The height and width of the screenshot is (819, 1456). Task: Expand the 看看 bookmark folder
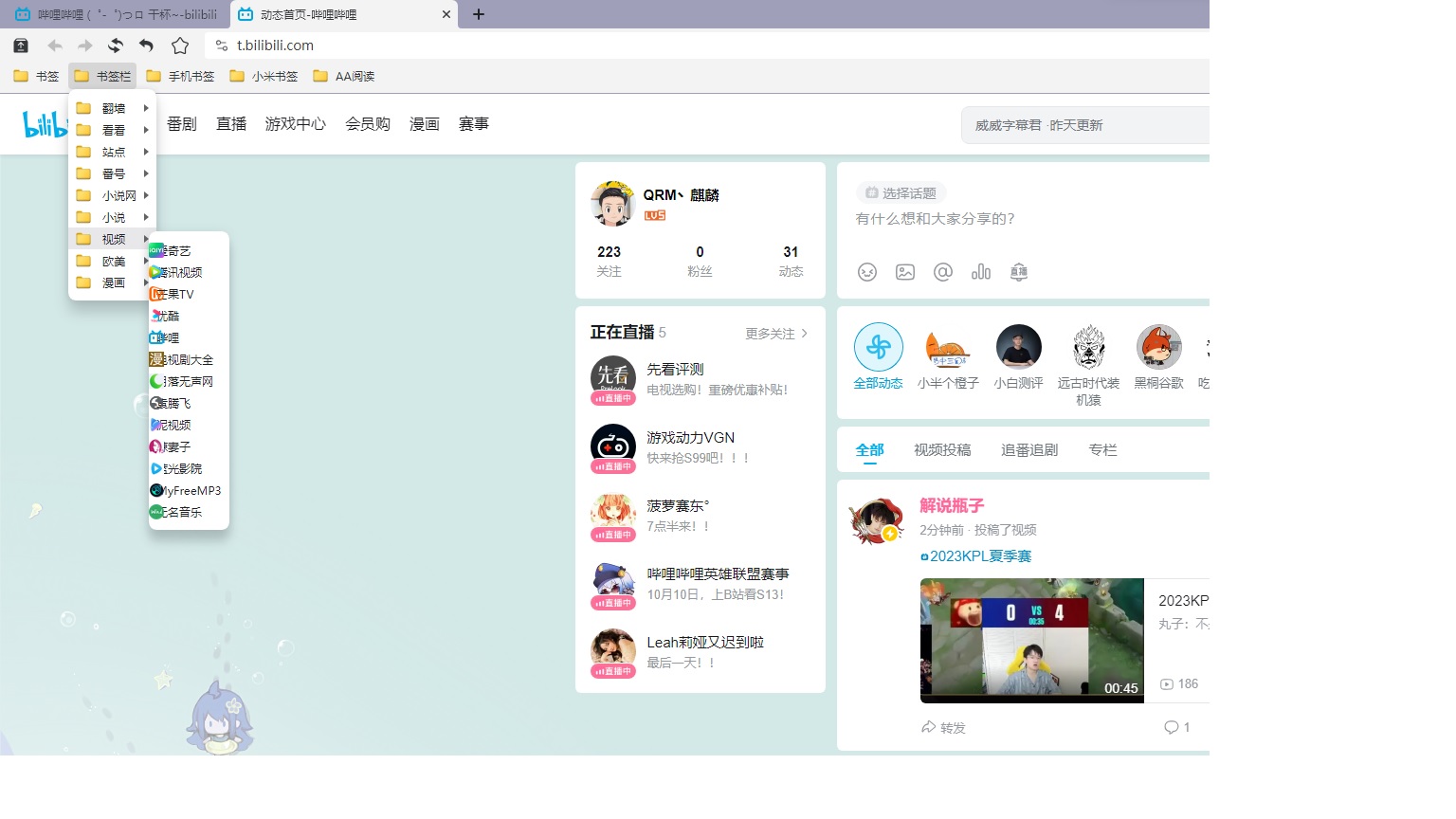112,130
